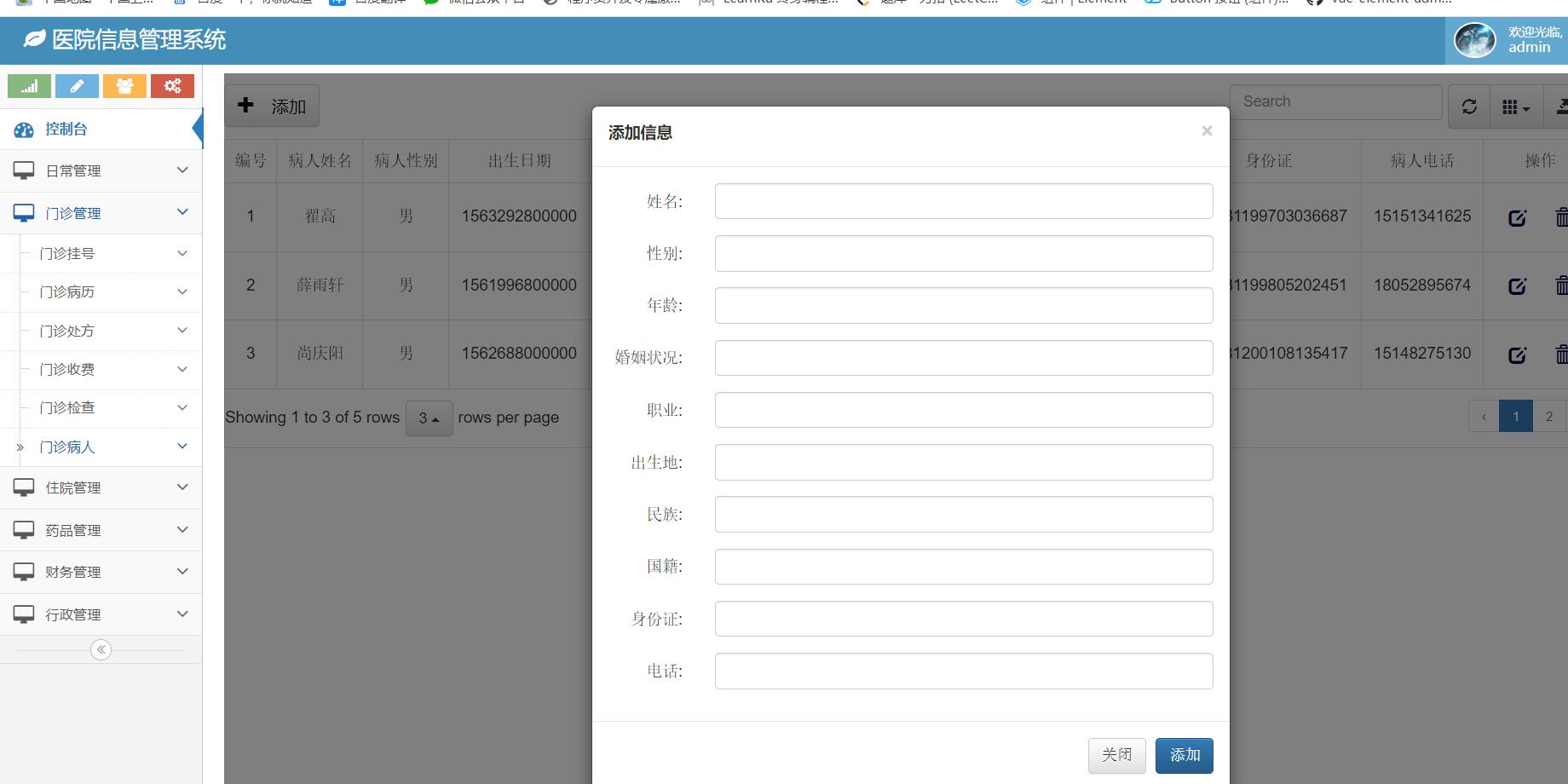1568x784 pixels.
Task: Open the admin avatar picture
Action: (1474, 39)
